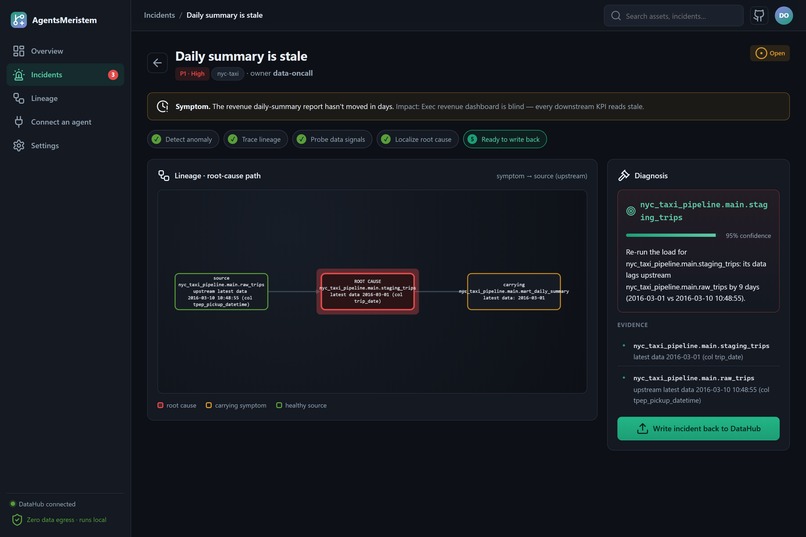Click the 95% confidence progress bar
806x537 pixels.
coord(671,235)
